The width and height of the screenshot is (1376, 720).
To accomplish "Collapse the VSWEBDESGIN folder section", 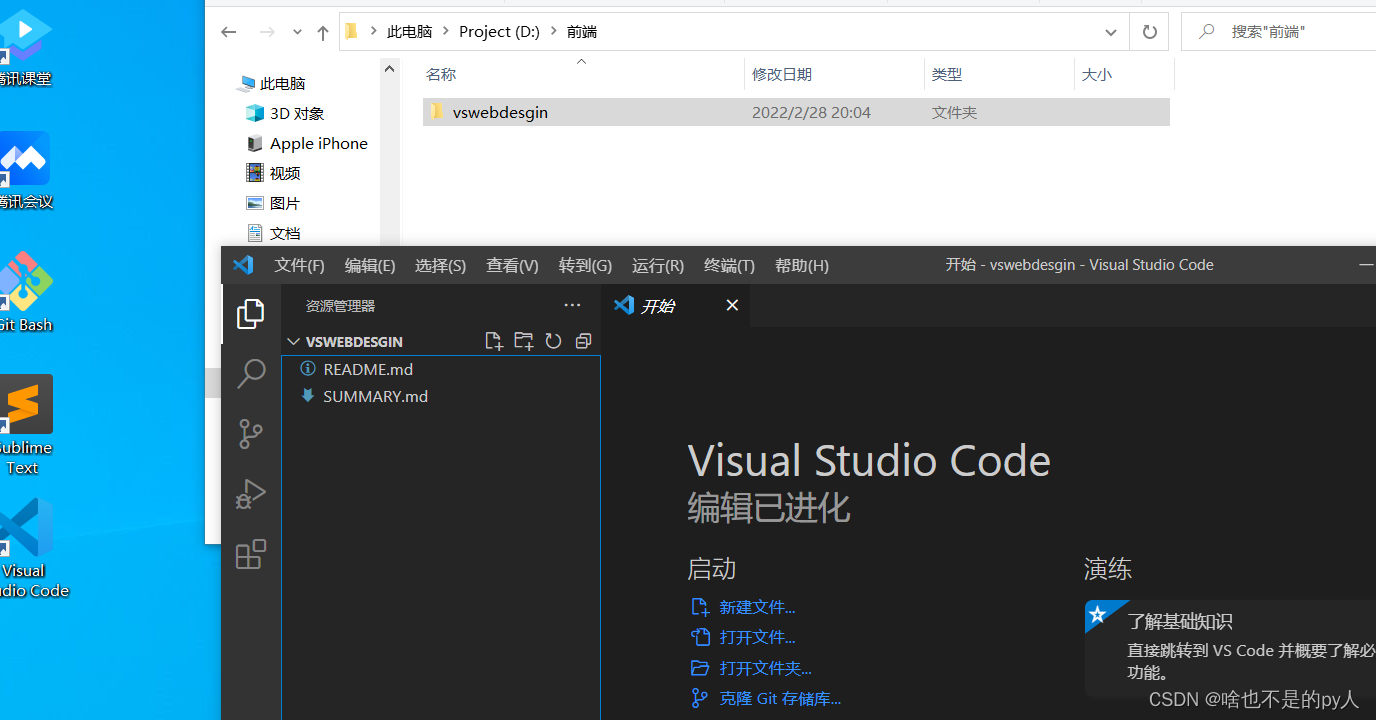I will [x=293, y=341].
